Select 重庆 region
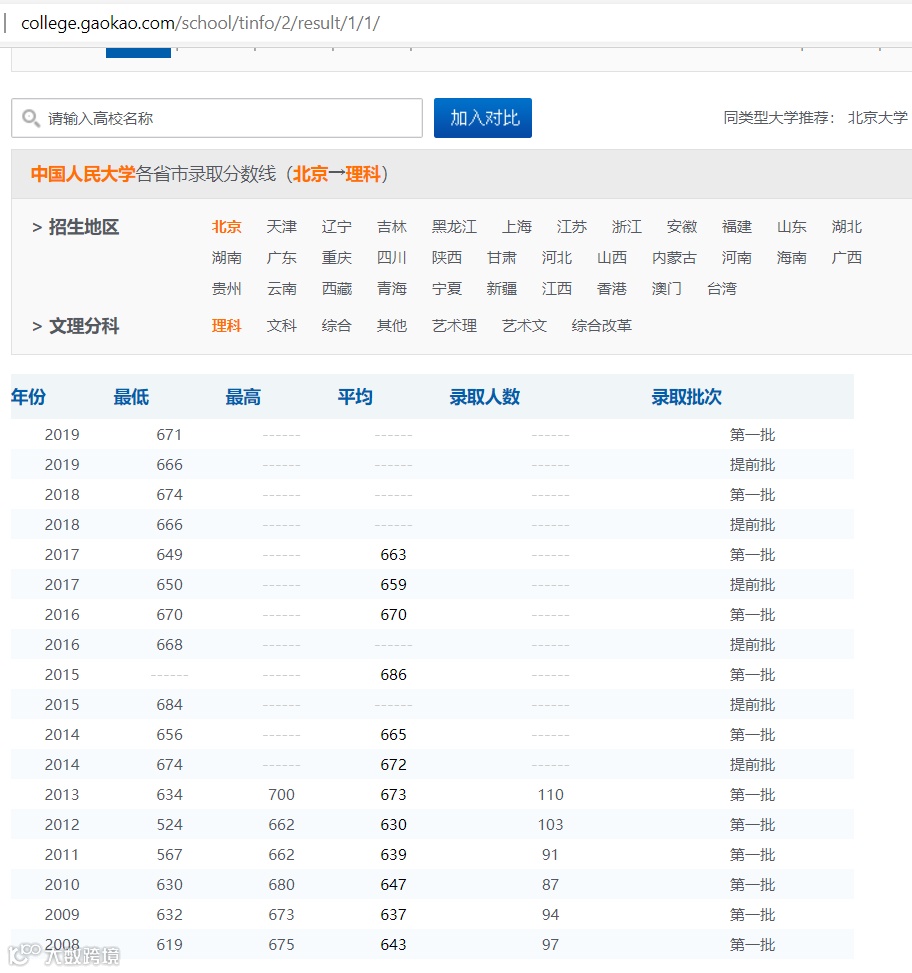This screenshot has height=973, width=912. pos(337,258)
